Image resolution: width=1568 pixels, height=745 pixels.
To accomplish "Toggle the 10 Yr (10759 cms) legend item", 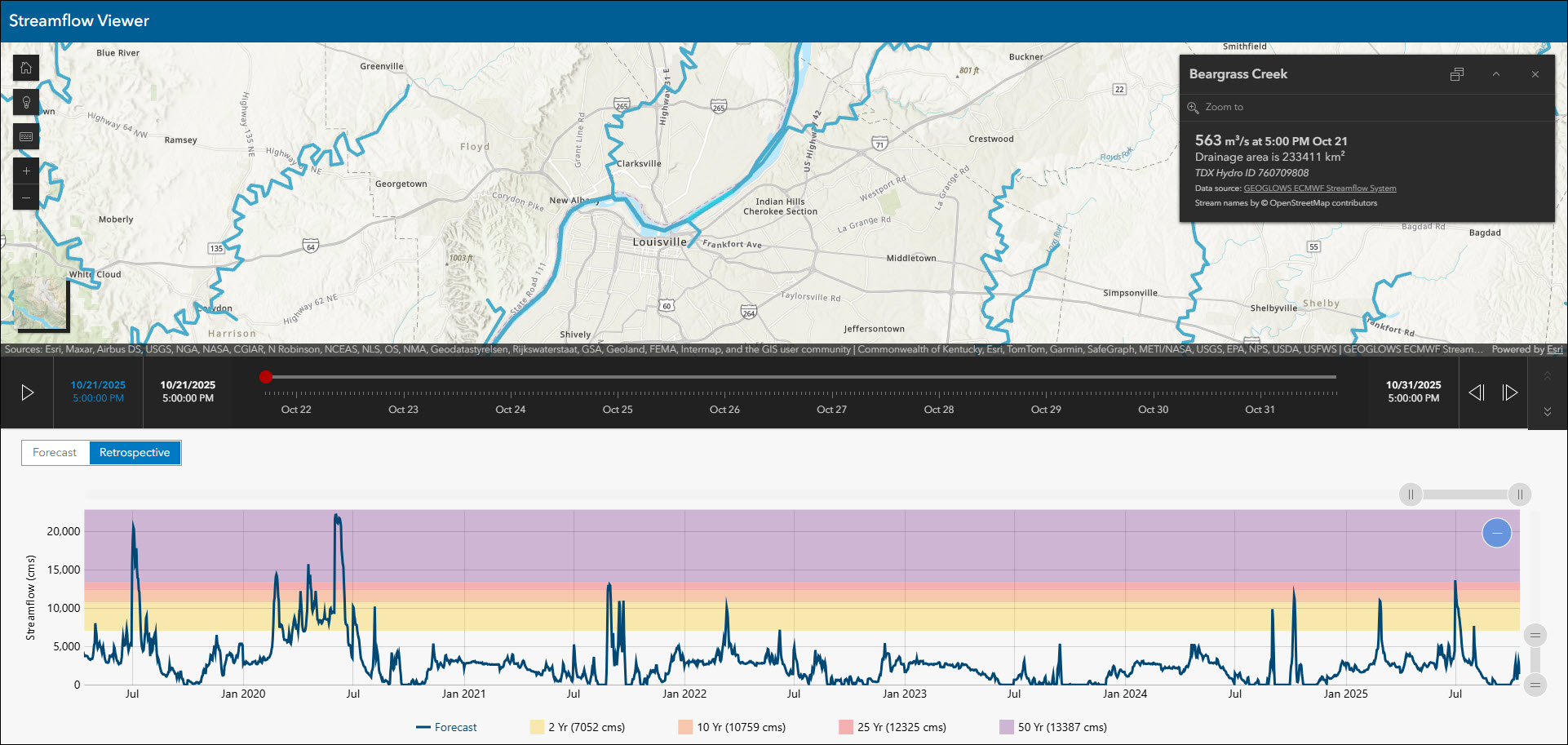I will [732, 727].
